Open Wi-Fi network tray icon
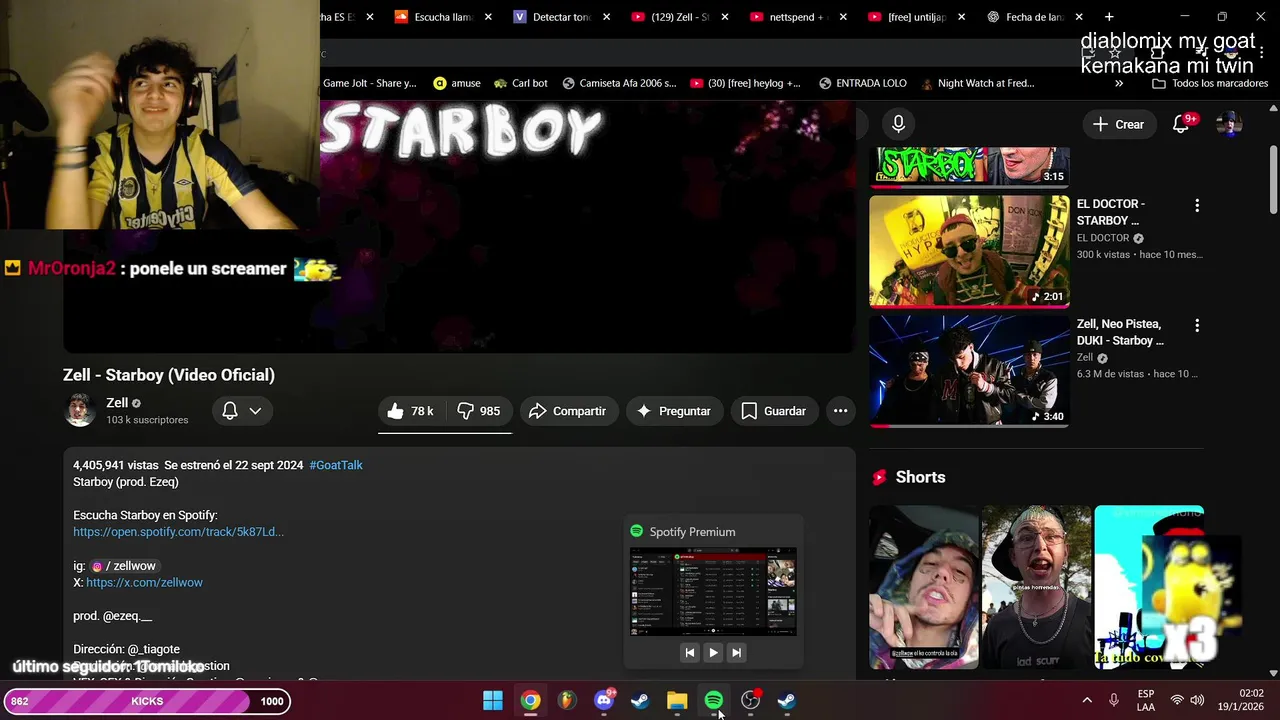 pos(1177,700)
